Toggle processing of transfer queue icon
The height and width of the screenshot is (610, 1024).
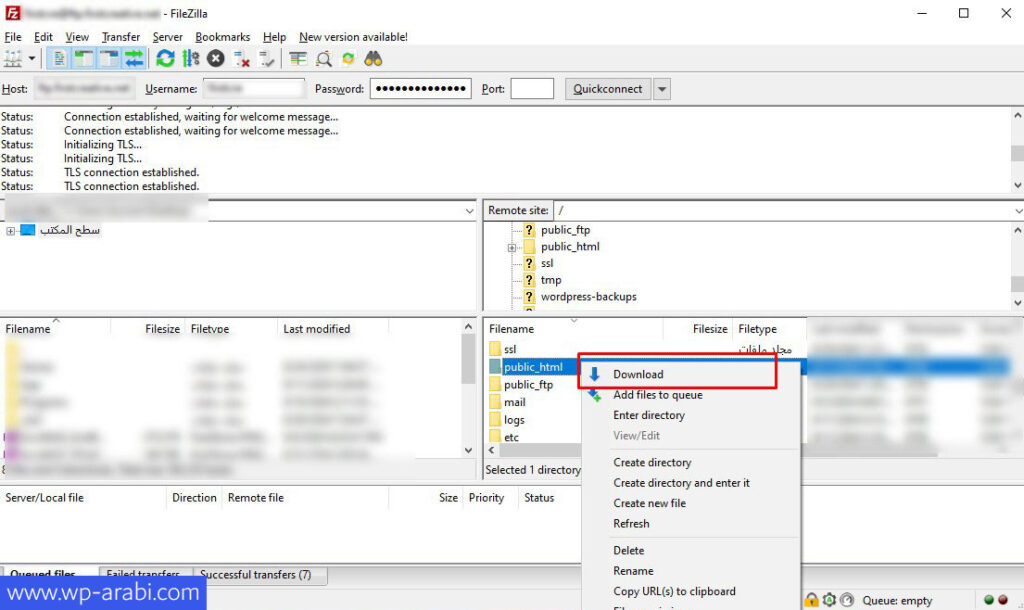click(191, 59)
